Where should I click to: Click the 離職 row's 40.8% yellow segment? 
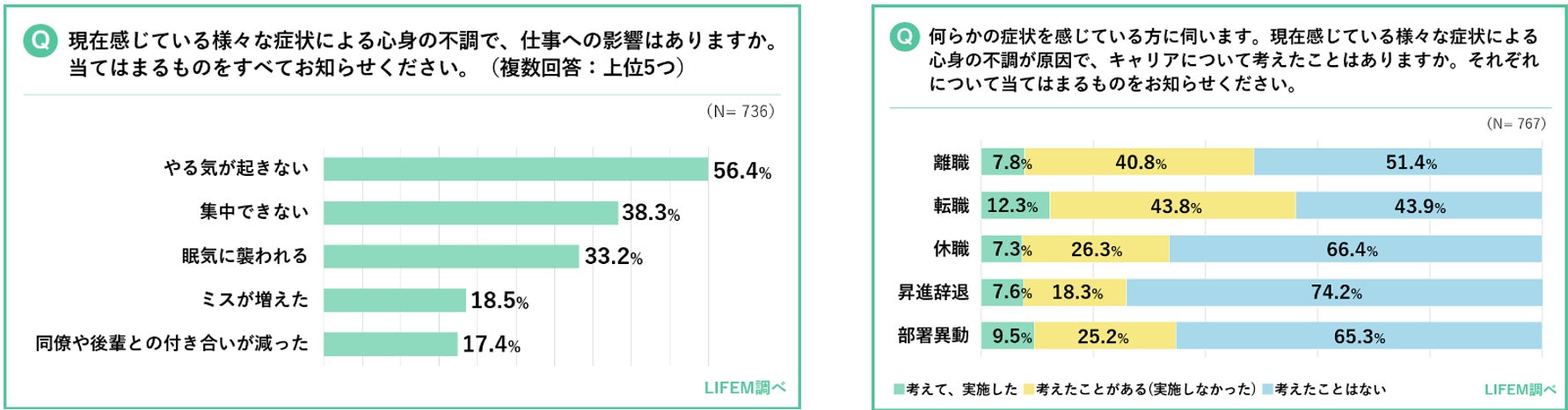click(1140, 162)
